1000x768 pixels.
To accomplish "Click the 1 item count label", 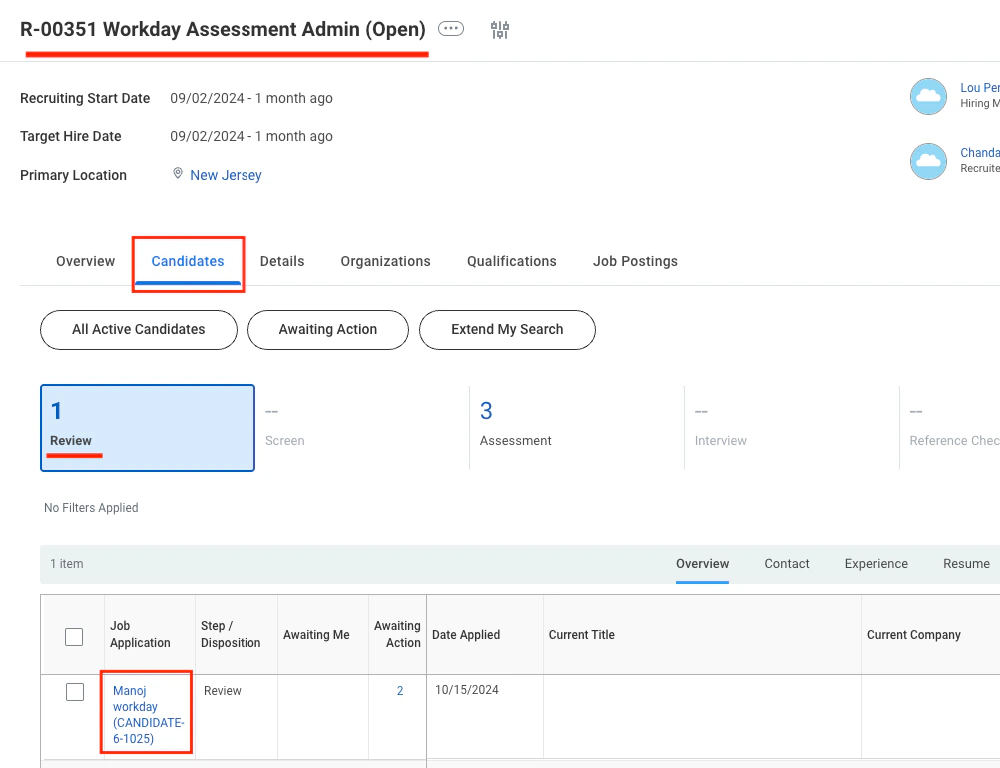I will pos(66,564).
